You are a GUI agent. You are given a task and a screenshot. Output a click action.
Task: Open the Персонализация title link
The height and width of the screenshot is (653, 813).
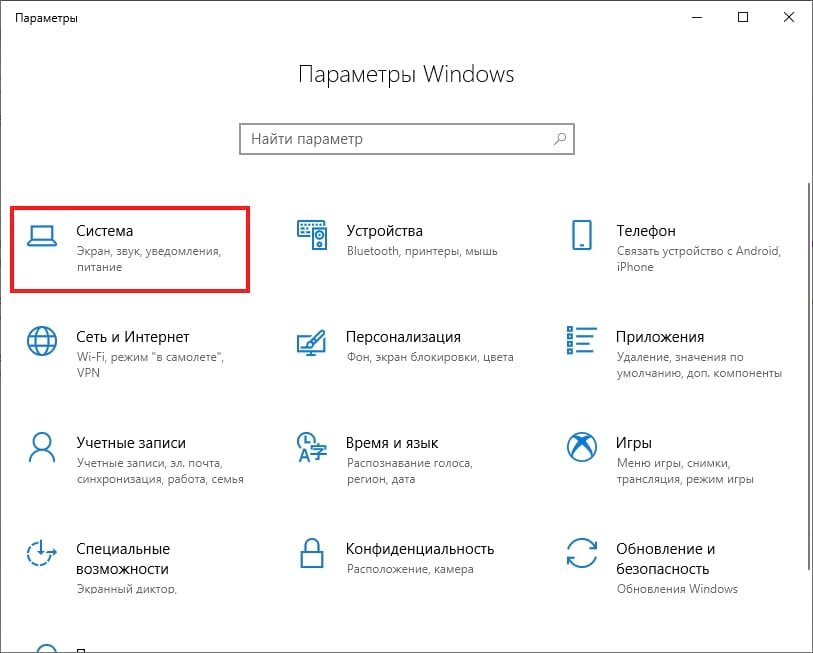click(403, 337)
